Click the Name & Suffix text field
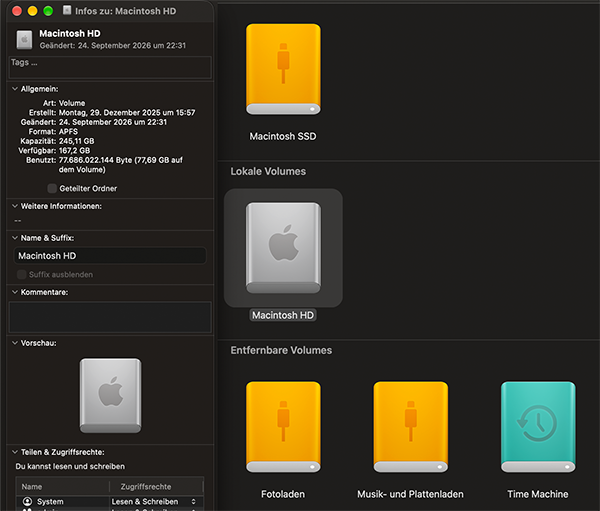Viewport: 600px width, 511px height. 110,256
